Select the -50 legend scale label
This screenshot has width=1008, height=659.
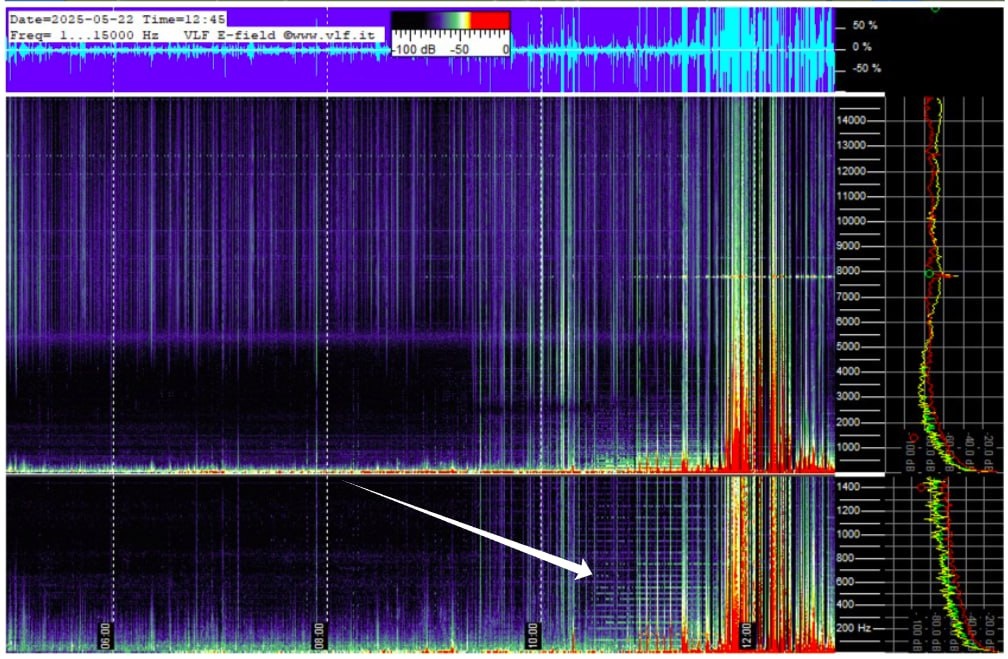(x=459, y=50)
